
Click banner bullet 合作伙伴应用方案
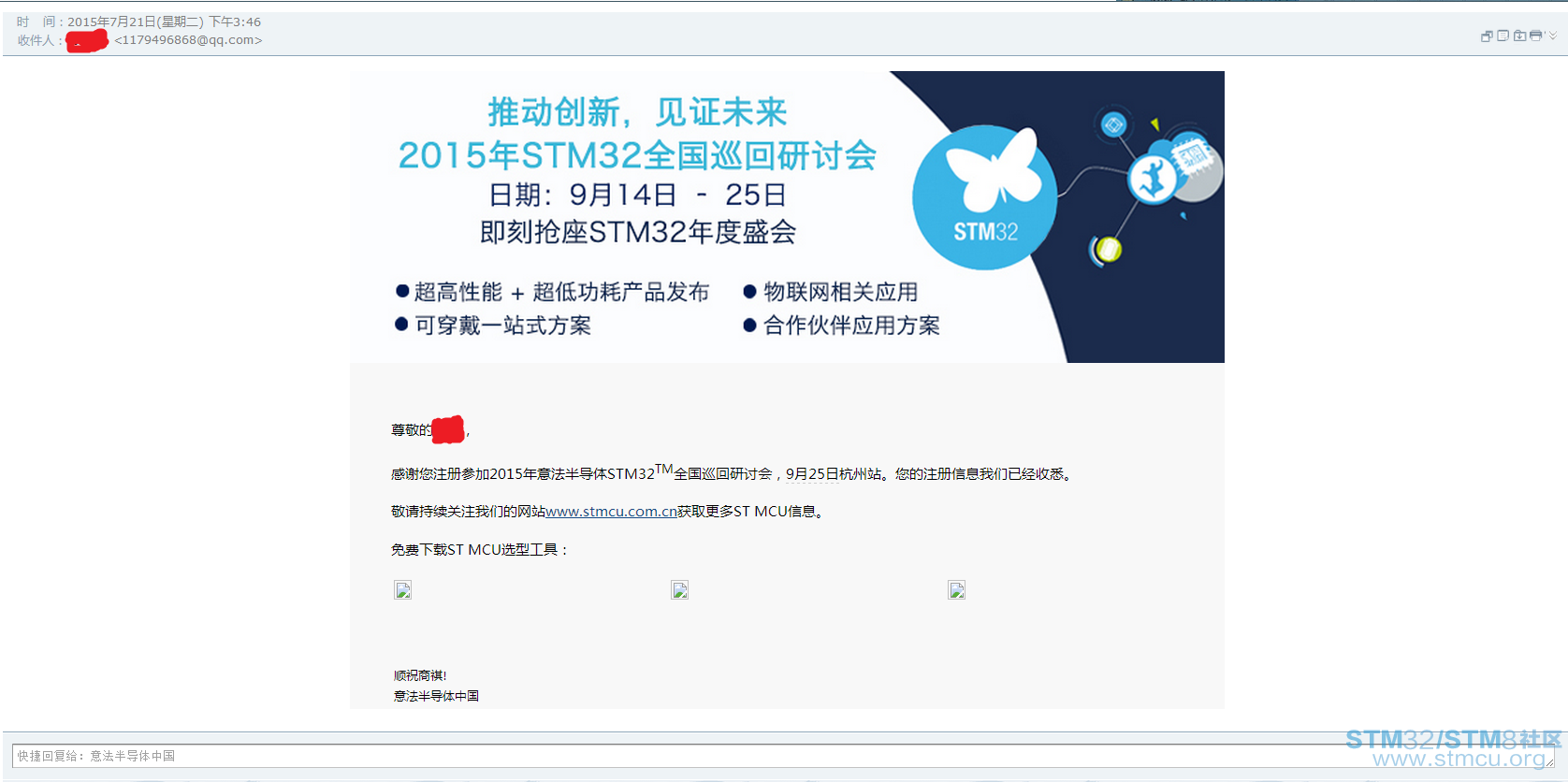click(x=851, y=326)
